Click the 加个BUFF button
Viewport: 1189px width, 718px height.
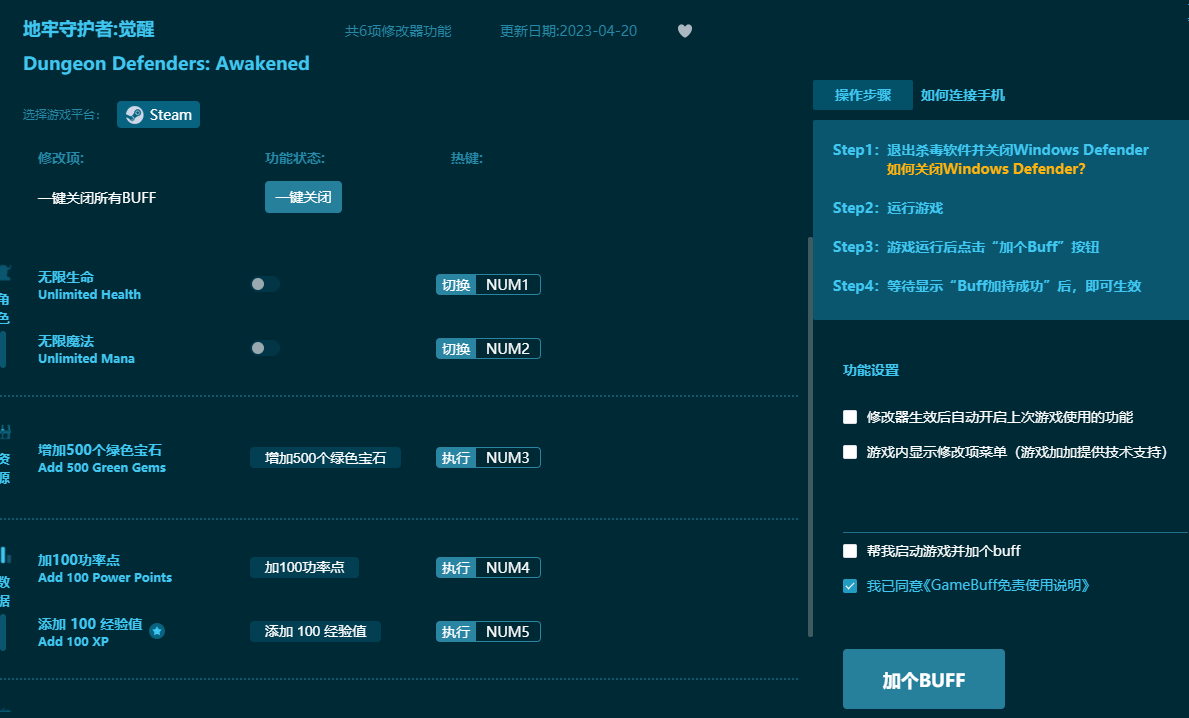pos(924,679)
